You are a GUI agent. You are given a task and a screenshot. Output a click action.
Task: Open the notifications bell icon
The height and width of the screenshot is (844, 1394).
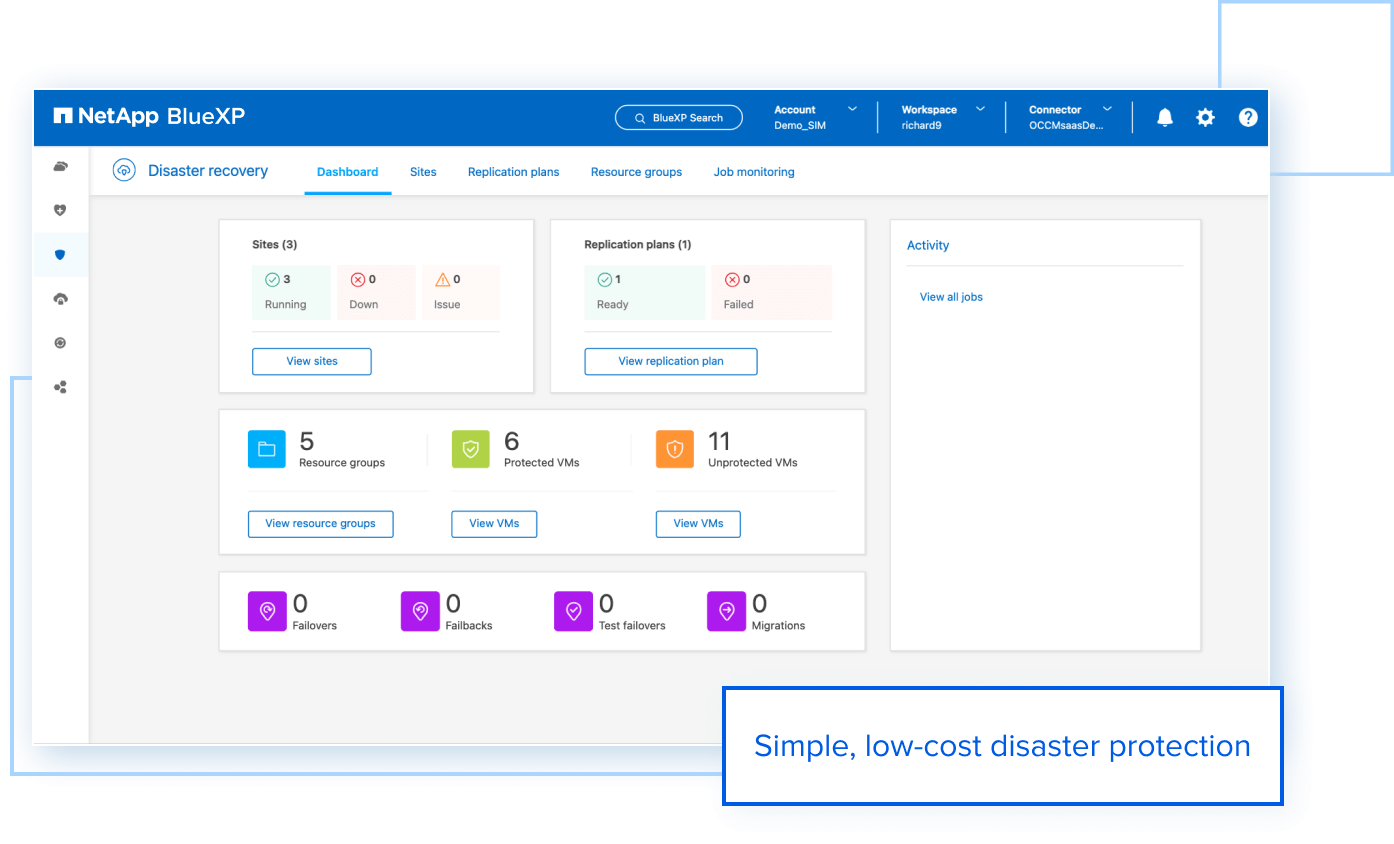coord(1164,117)
